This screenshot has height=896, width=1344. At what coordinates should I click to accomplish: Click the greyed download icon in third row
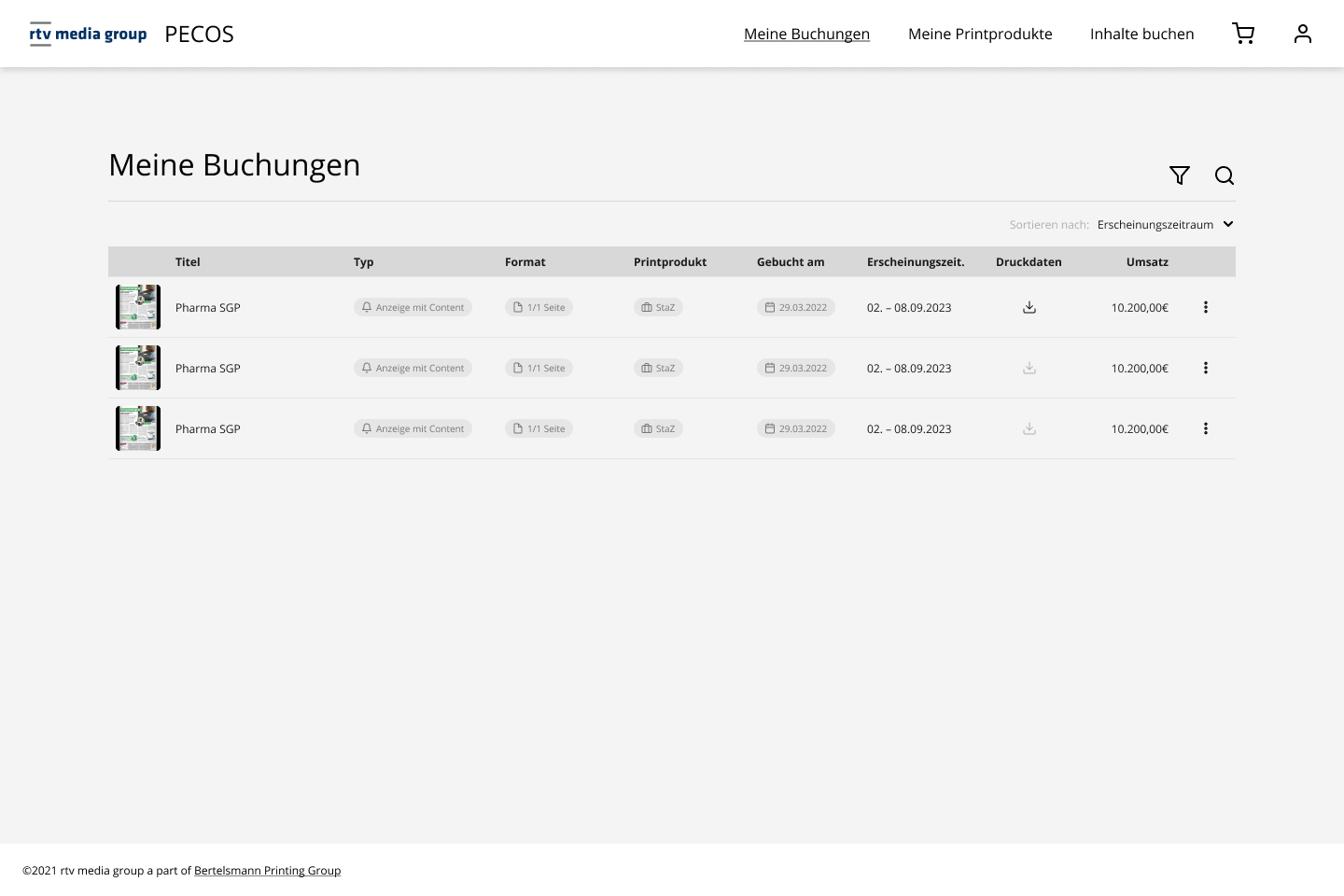click(x=1029, y=428)
